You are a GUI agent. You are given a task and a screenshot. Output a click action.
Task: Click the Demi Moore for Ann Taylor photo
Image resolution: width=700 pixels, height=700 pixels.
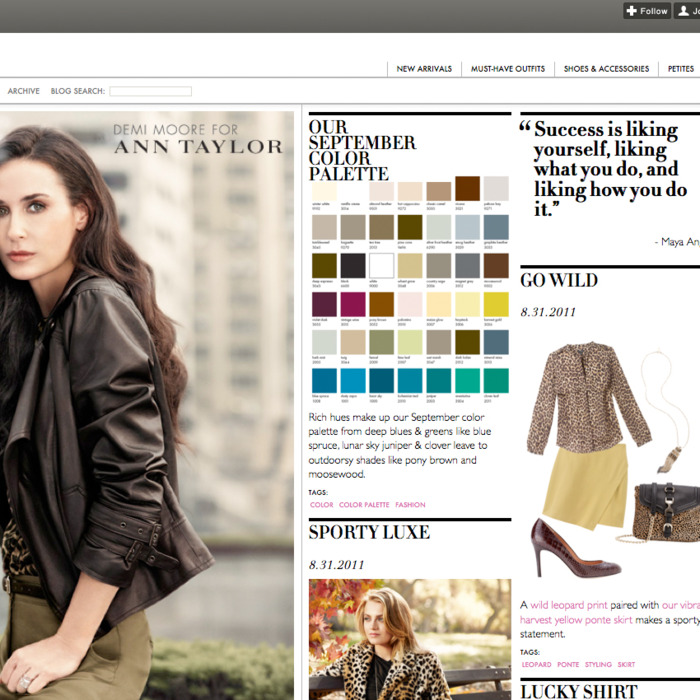point(147,405)
